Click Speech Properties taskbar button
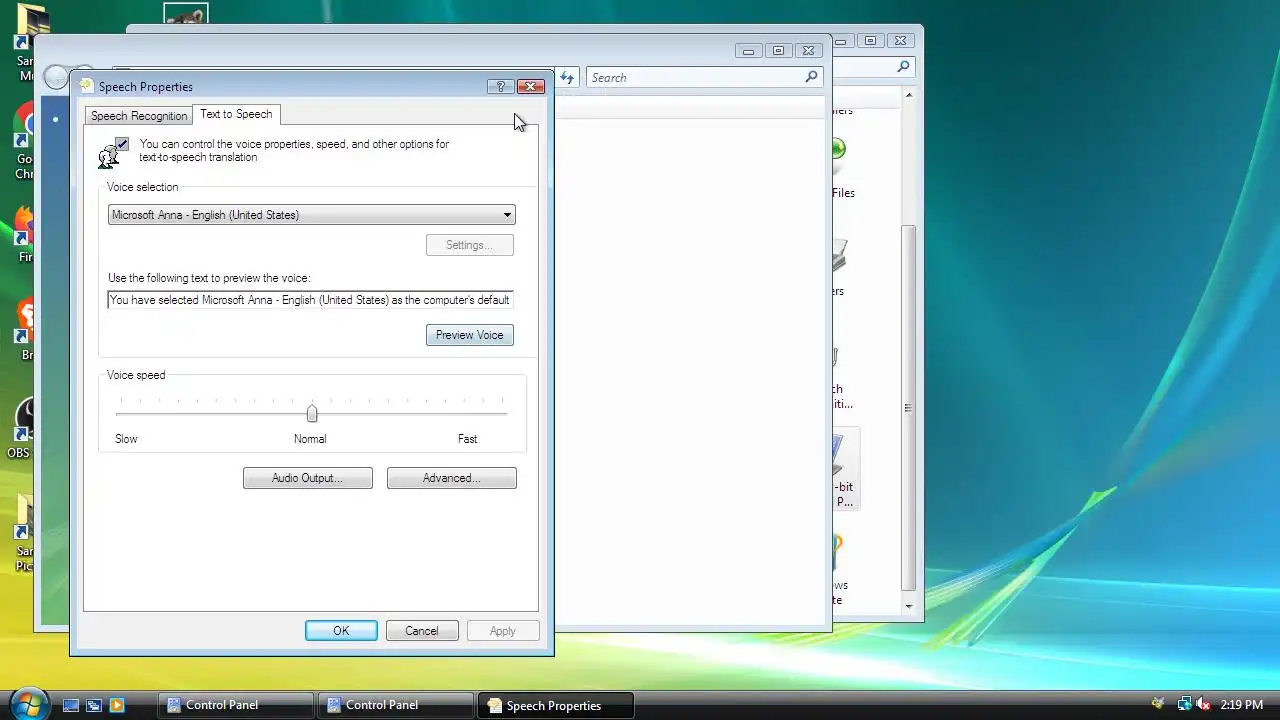Viewport: 1280px width, 720px height. pos(555,705)
